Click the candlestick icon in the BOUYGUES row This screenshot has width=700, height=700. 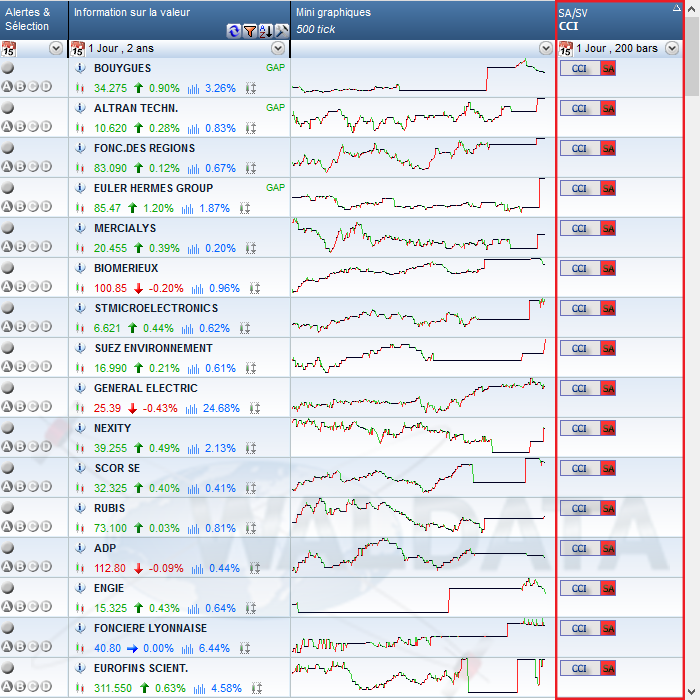point(80,88)
